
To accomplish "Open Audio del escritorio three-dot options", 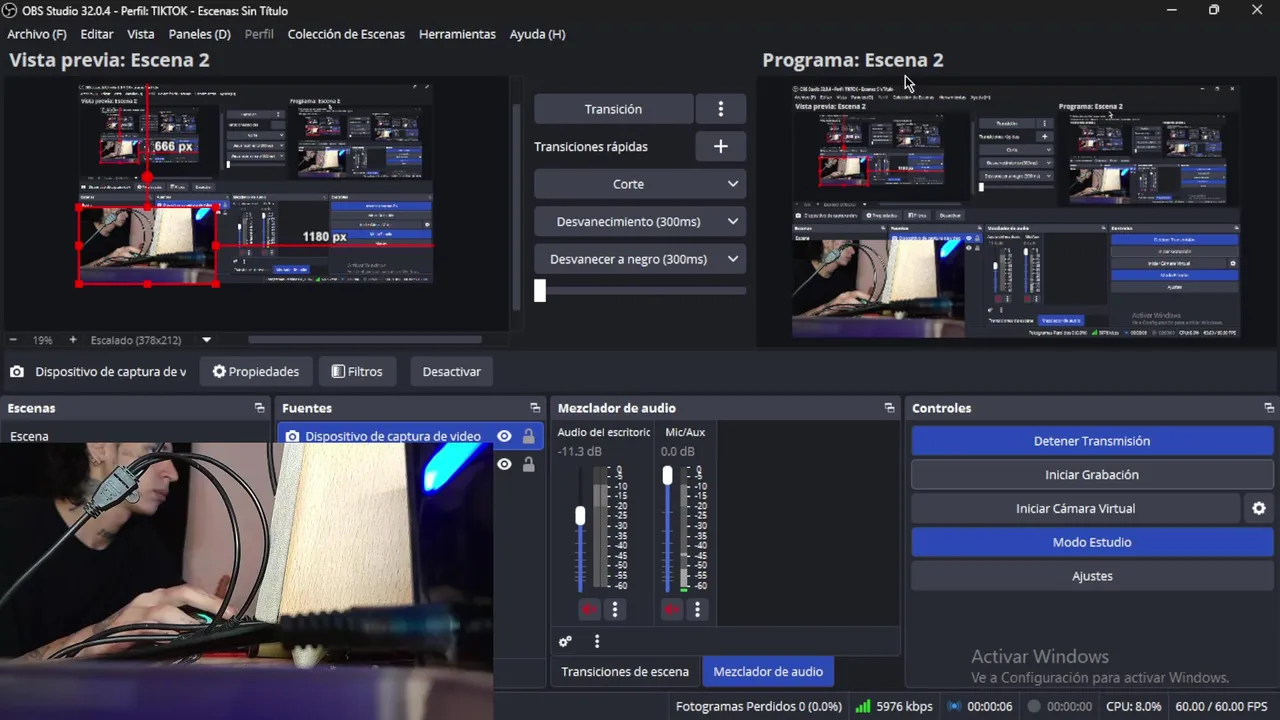I will pos(615,609).
